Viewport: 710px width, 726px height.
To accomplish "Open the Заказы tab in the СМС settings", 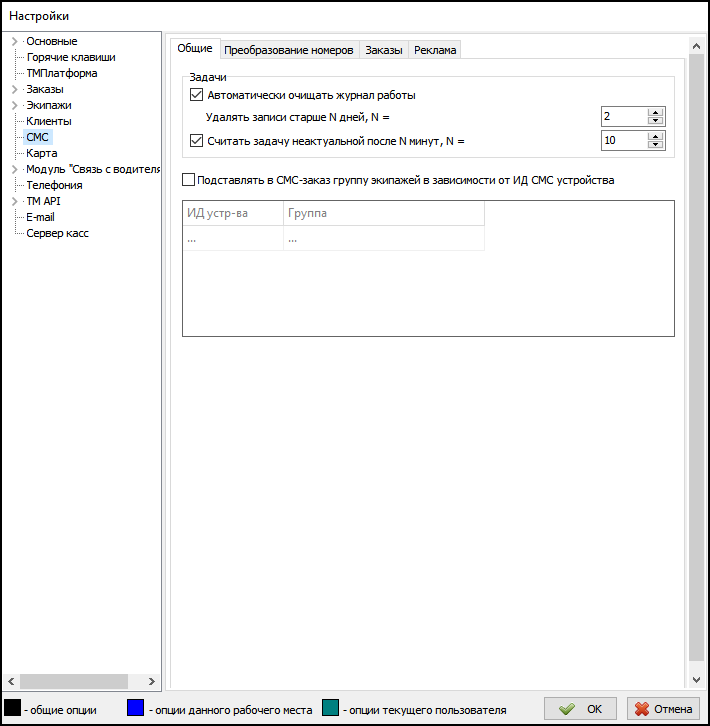I will 384,50.
